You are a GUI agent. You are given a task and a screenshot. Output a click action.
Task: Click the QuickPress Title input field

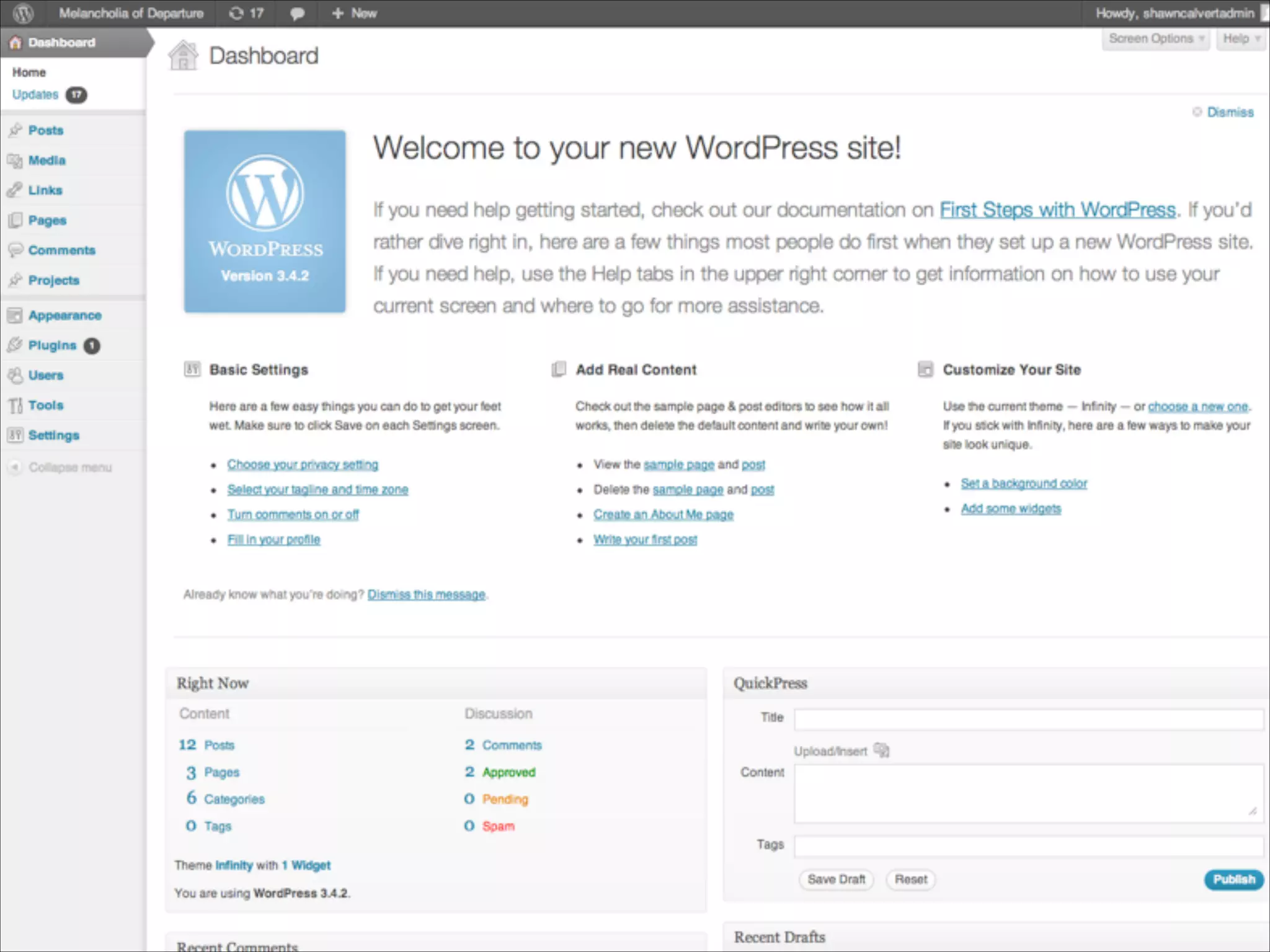1028,719
